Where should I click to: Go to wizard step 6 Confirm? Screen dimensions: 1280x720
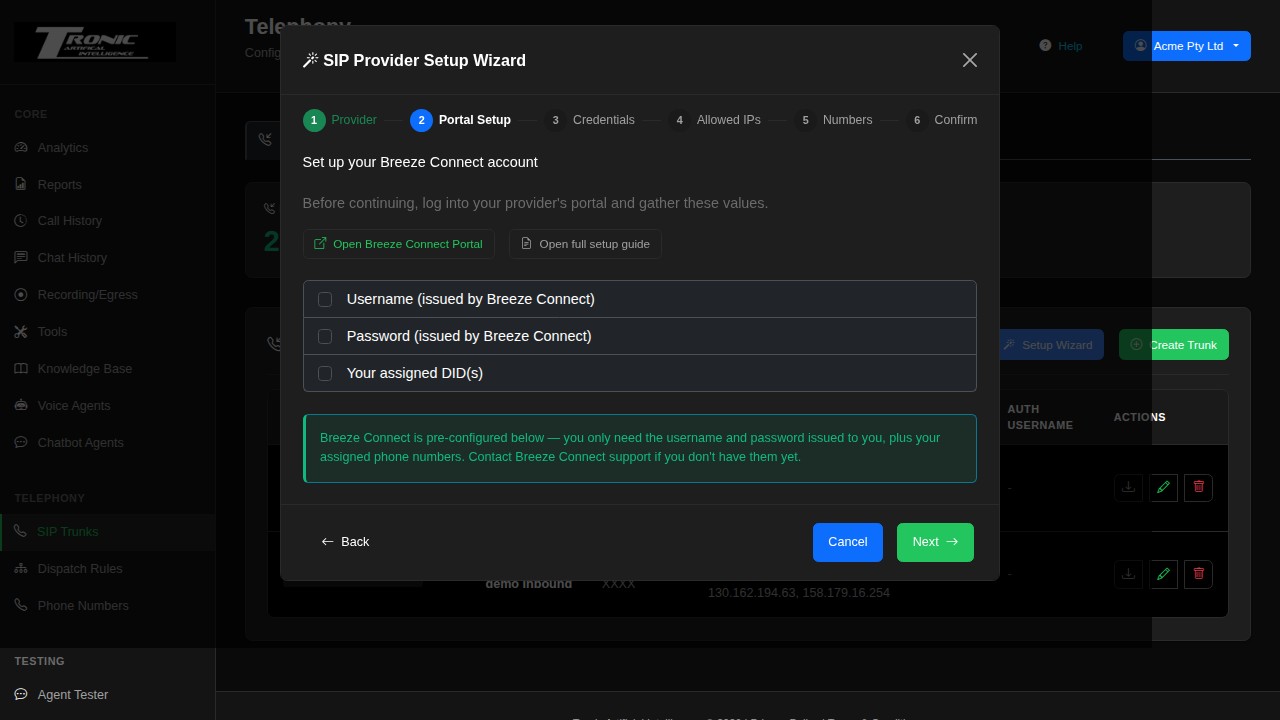click(941, 120)
